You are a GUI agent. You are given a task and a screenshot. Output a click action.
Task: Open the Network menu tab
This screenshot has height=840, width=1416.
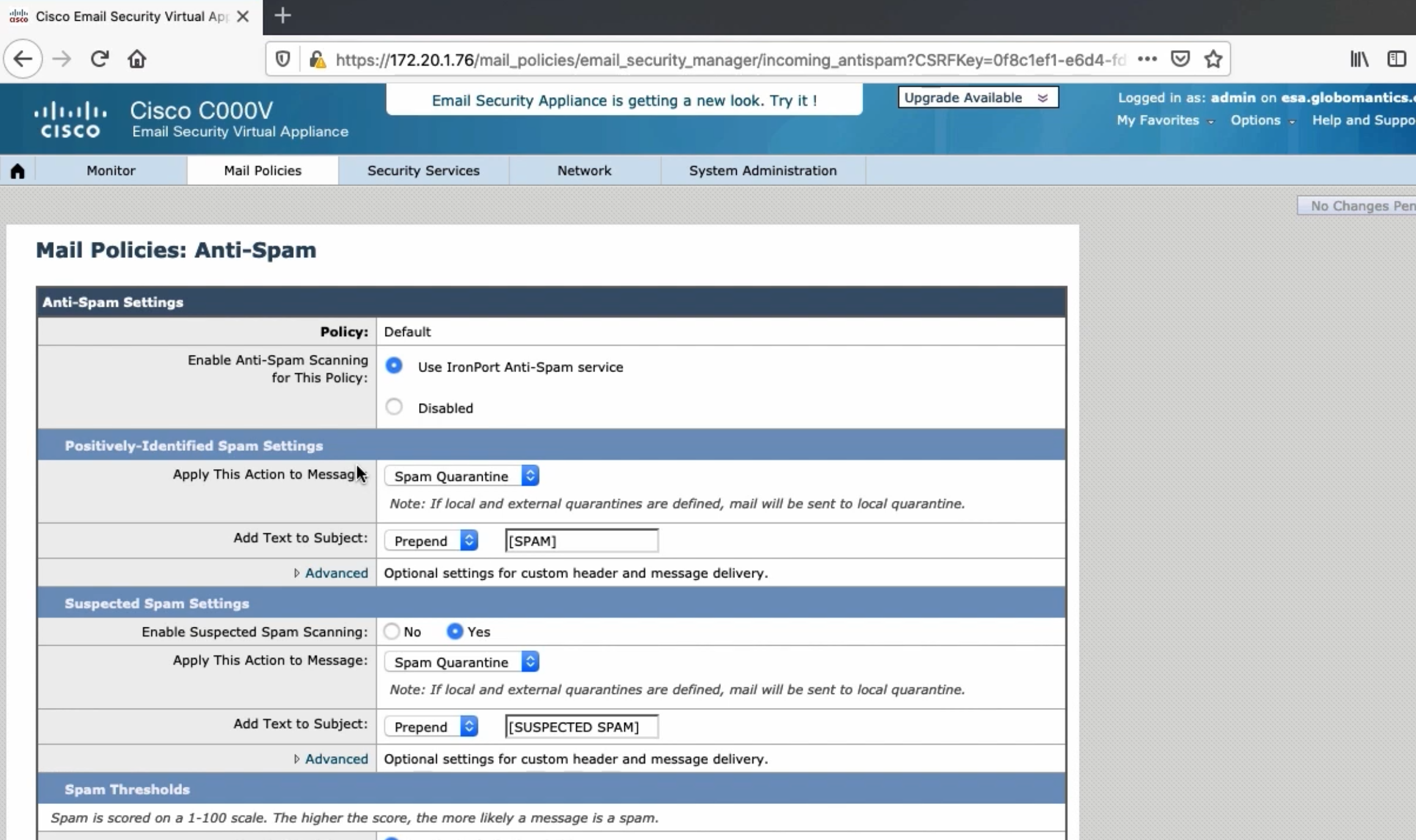(584, 170)
